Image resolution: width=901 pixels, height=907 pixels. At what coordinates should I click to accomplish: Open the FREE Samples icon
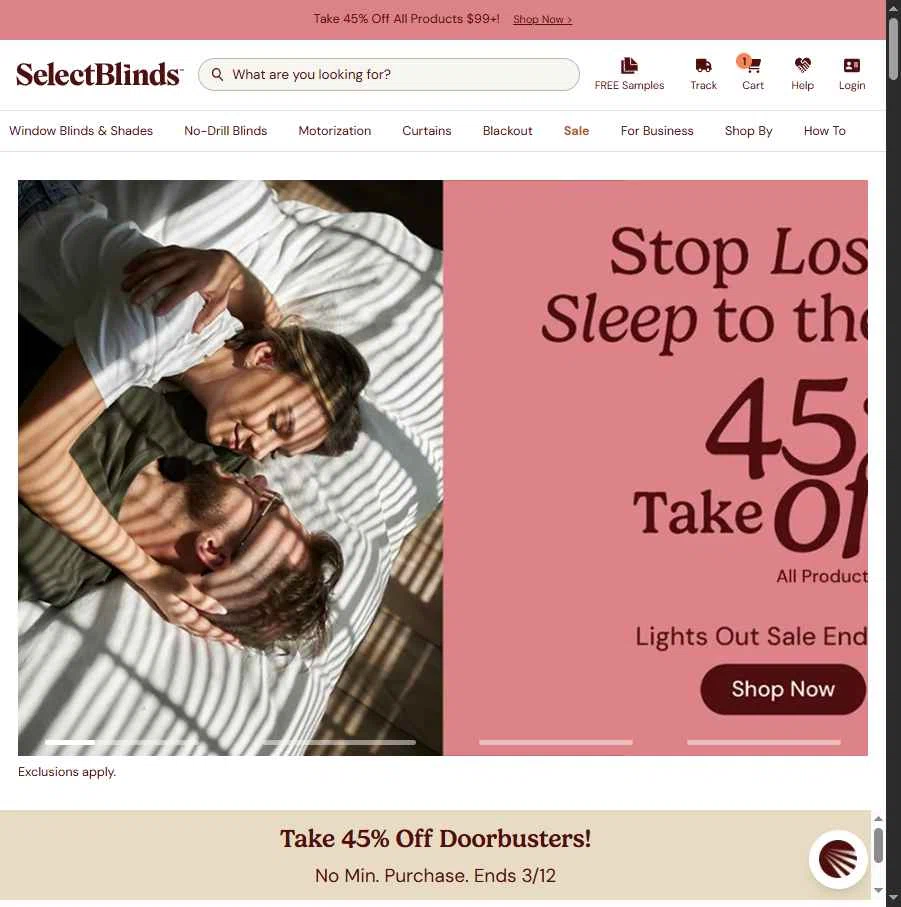coord(629,65)
